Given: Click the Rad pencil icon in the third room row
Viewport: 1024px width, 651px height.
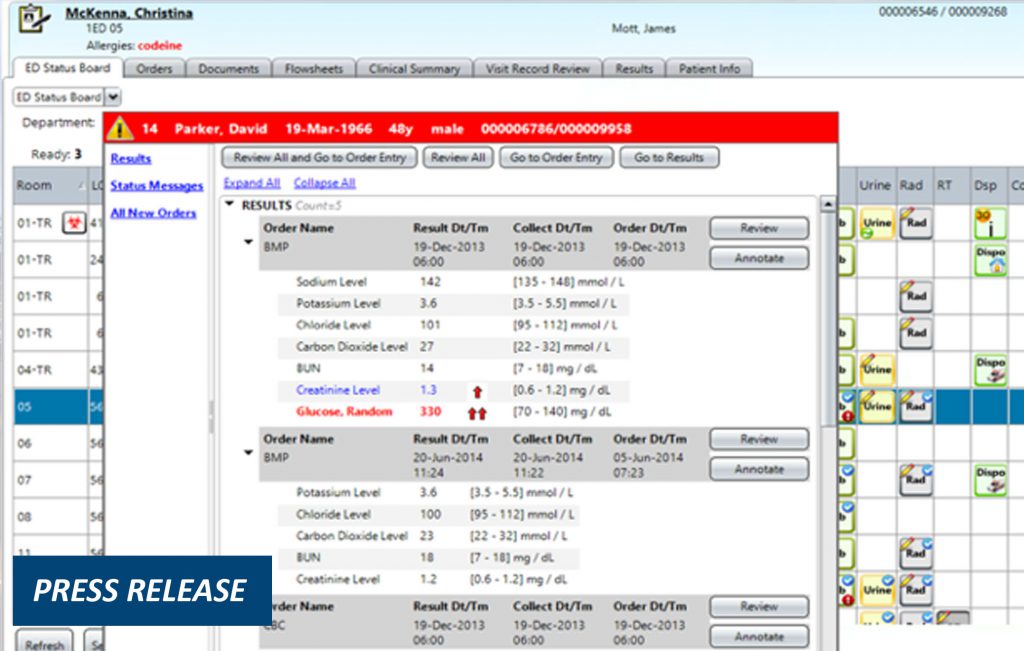Looking at the screenshot, I should pyautogui.click(x=917, y=297).
